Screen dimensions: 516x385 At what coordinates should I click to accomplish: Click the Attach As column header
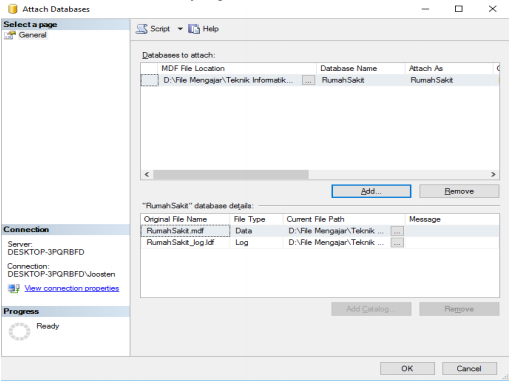(449, 68)
